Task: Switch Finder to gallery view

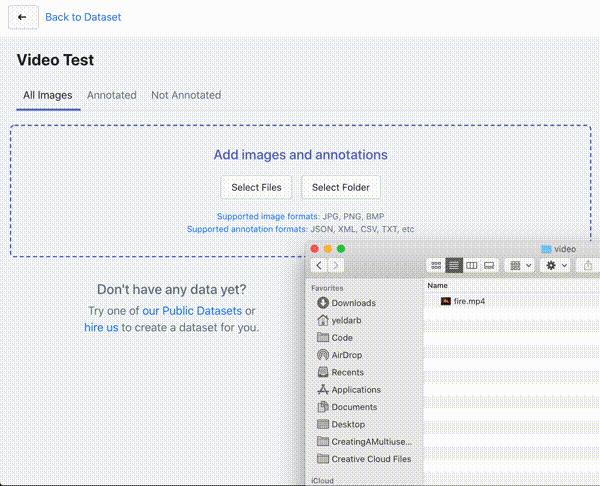Action: 489,265
